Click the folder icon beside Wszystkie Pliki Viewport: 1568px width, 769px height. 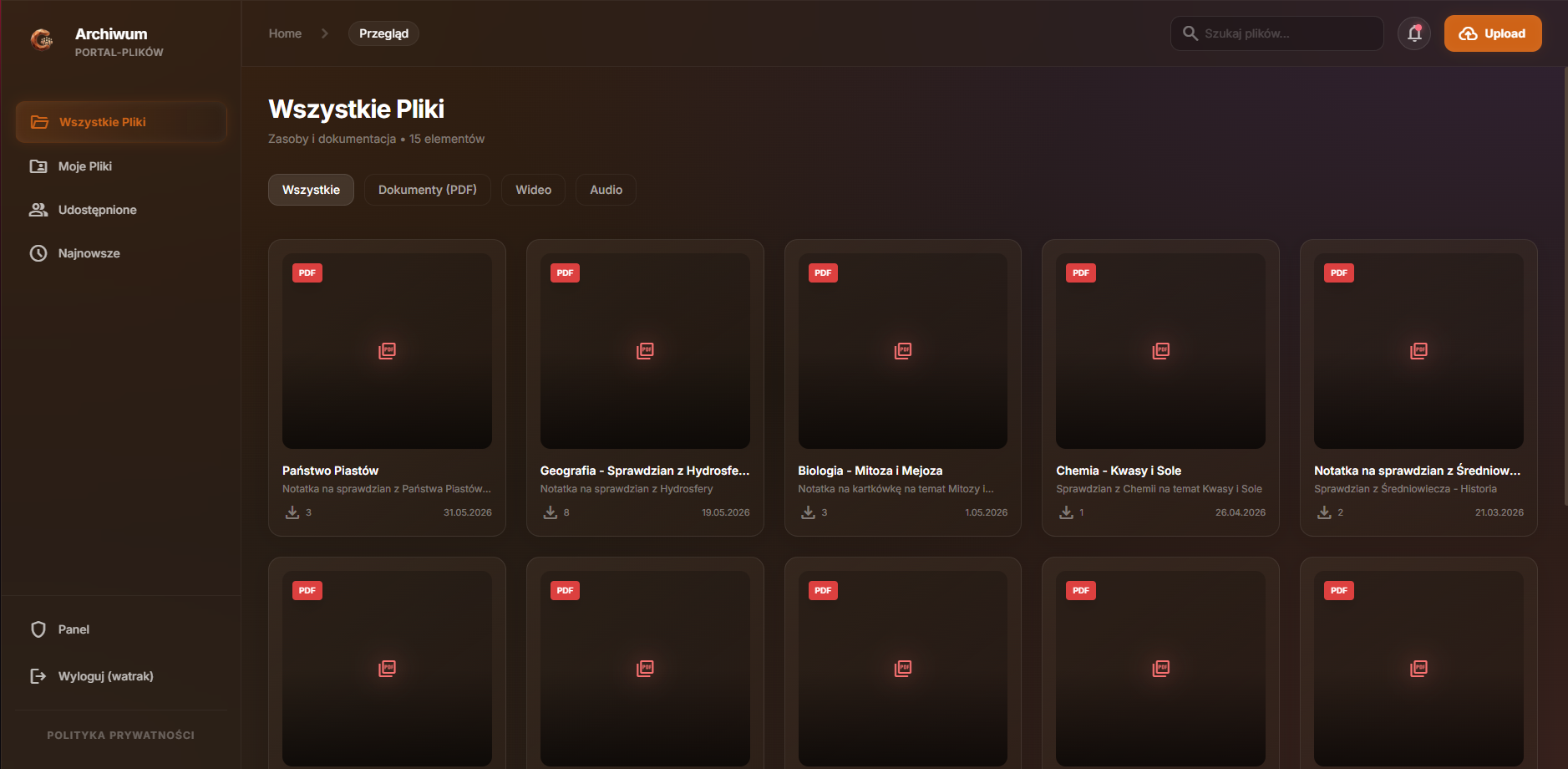[39, 122]
